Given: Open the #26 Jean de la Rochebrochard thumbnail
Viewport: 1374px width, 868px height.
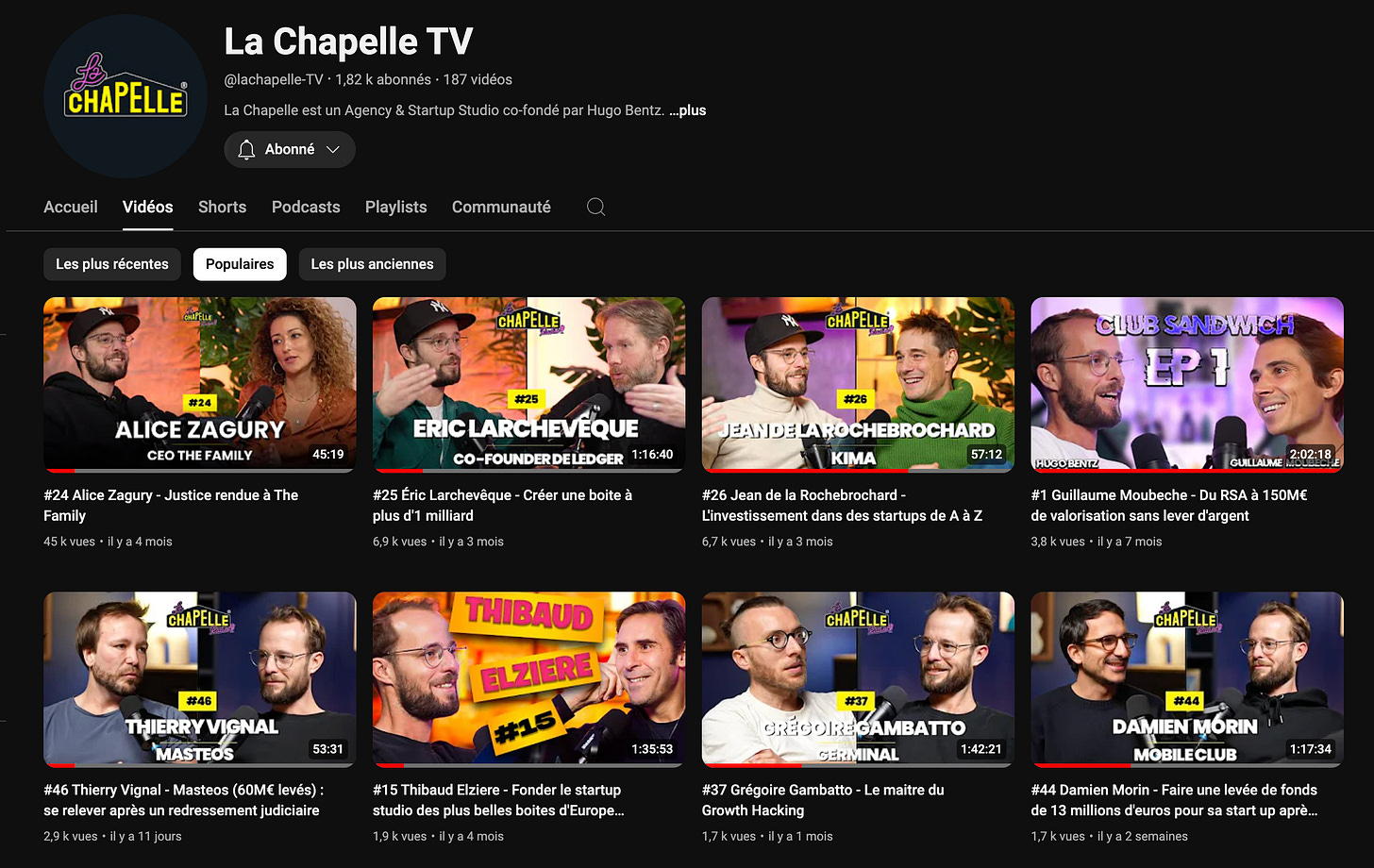Looking at the screenshot, I should (858, 385).
